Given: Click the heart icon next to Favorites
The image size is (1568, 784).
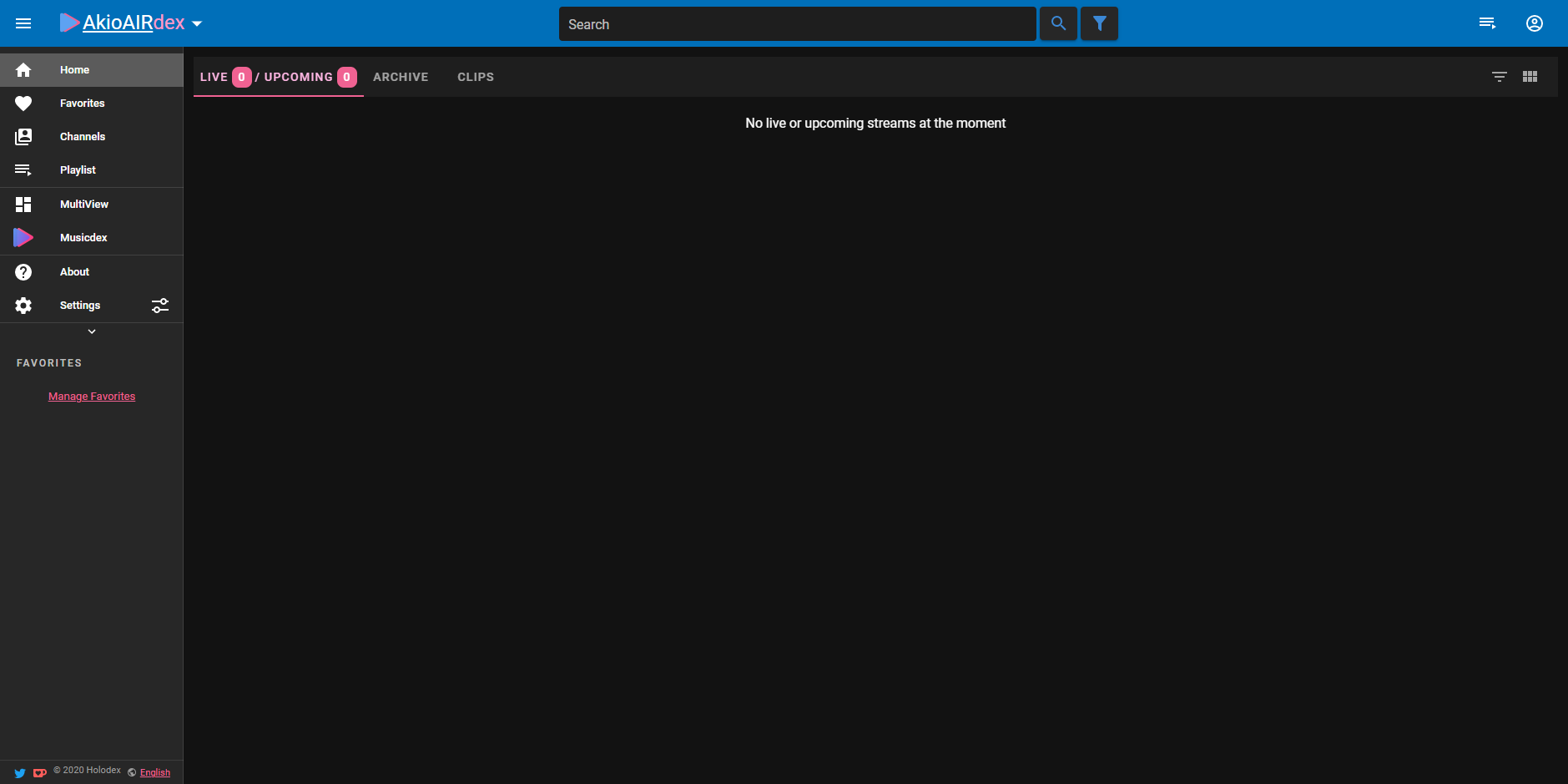Looking at the screenshot, I should (23, 104).
